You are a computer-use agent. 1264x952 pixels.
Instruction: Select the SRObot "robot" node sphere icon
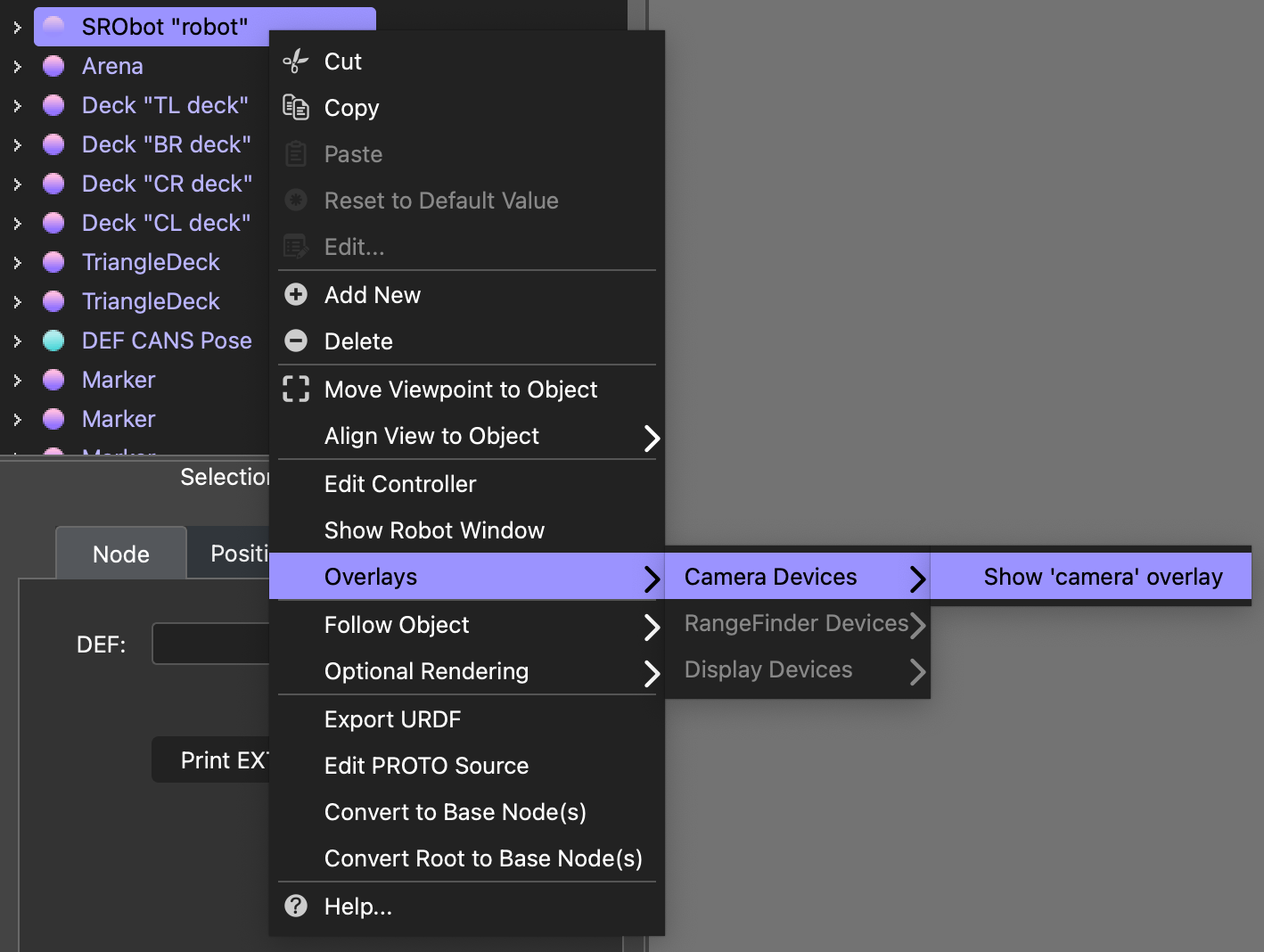[x=53, y=26]
